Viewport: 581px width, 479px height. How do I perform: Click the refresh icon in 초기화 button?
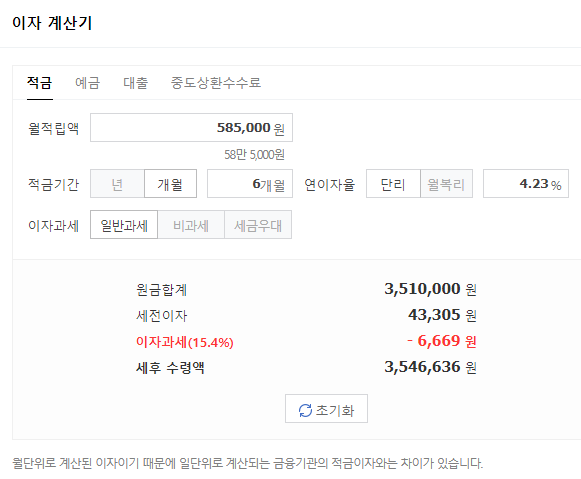(305, 410)
